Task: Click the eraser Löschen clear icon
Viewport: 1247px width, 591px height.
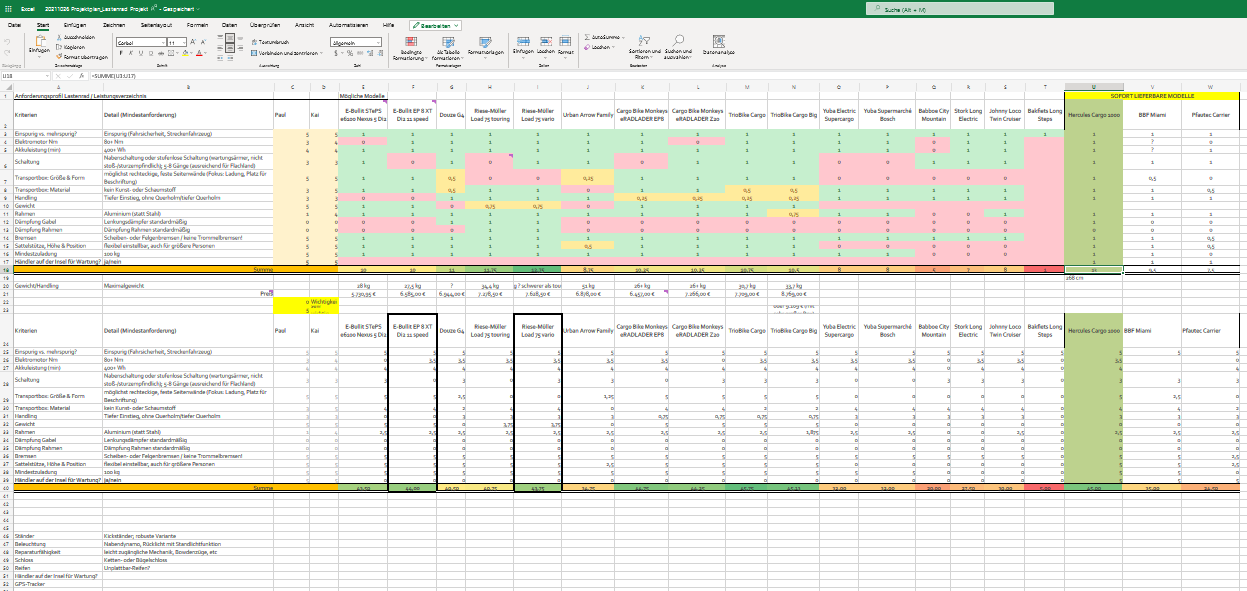Action: (x=586, y=46)
